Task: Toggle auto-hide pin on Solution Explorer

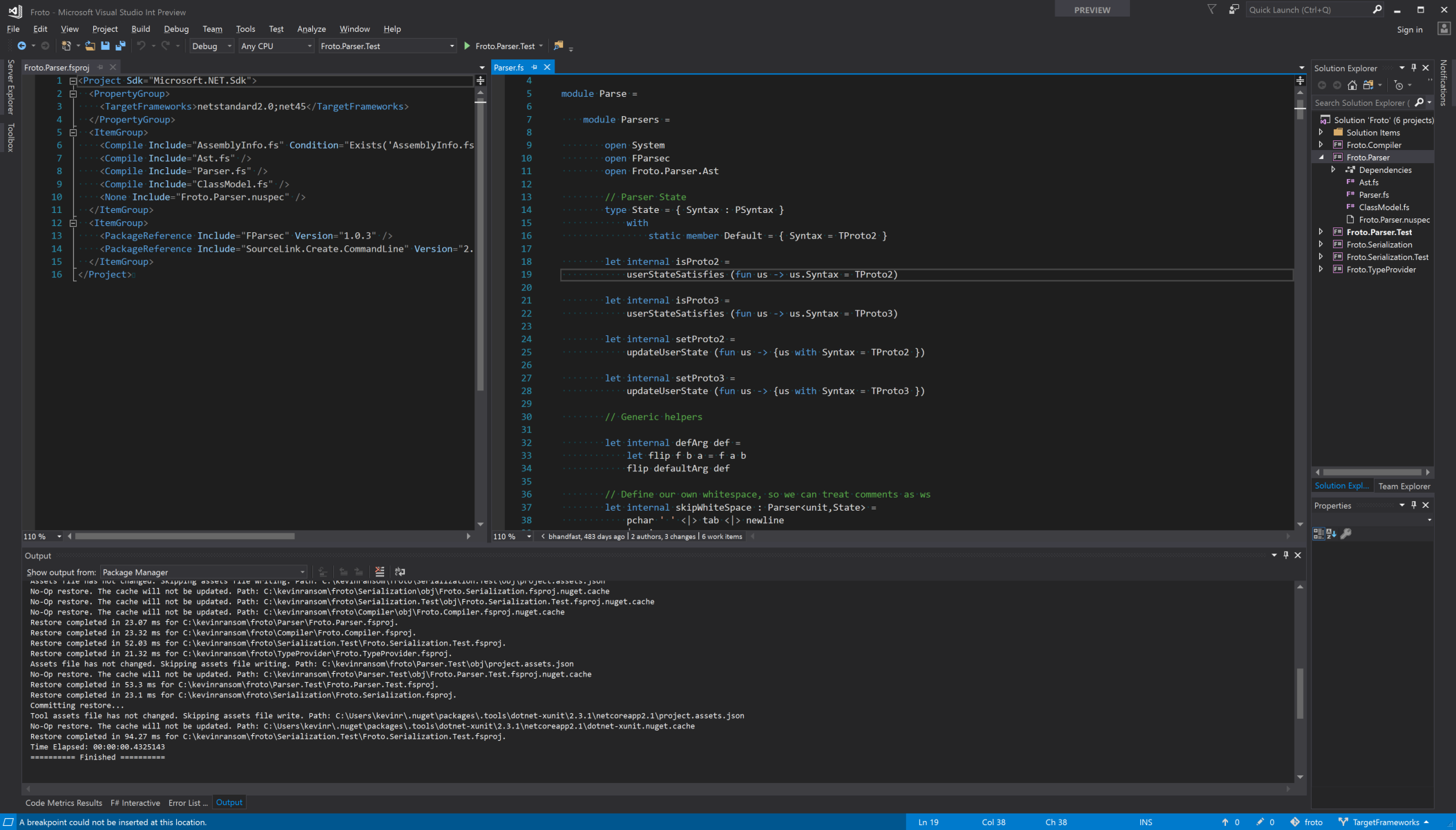Action: [x=1414, y=68]
